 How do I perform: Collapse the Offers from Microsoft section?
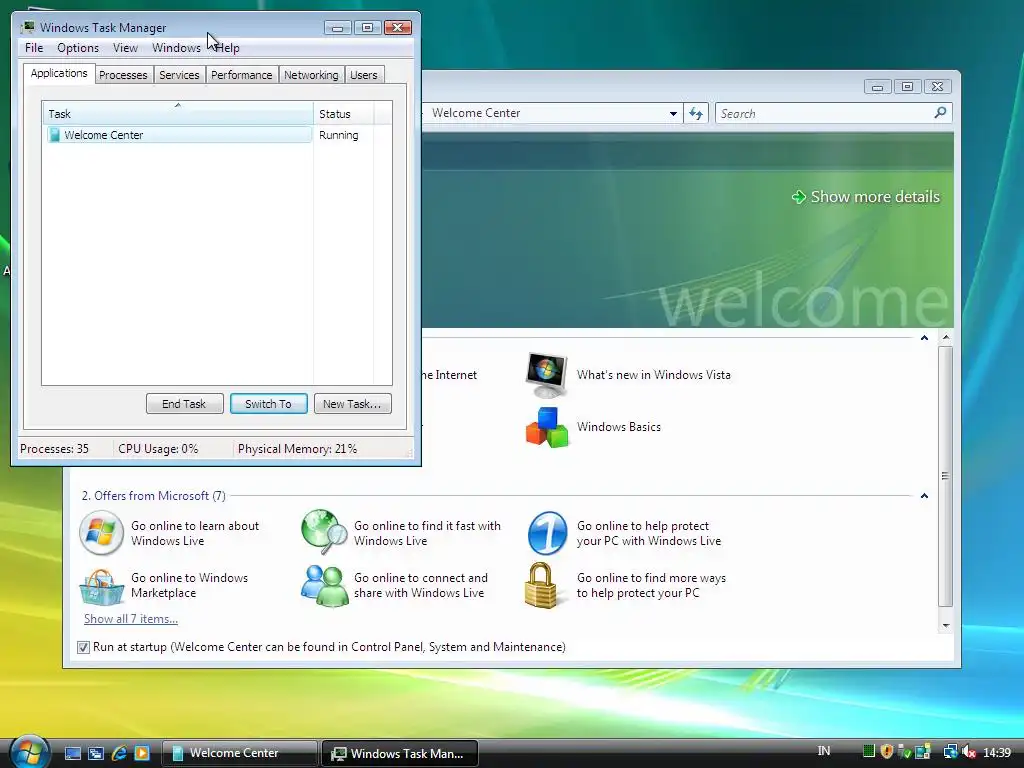click(x=924, y=496)
